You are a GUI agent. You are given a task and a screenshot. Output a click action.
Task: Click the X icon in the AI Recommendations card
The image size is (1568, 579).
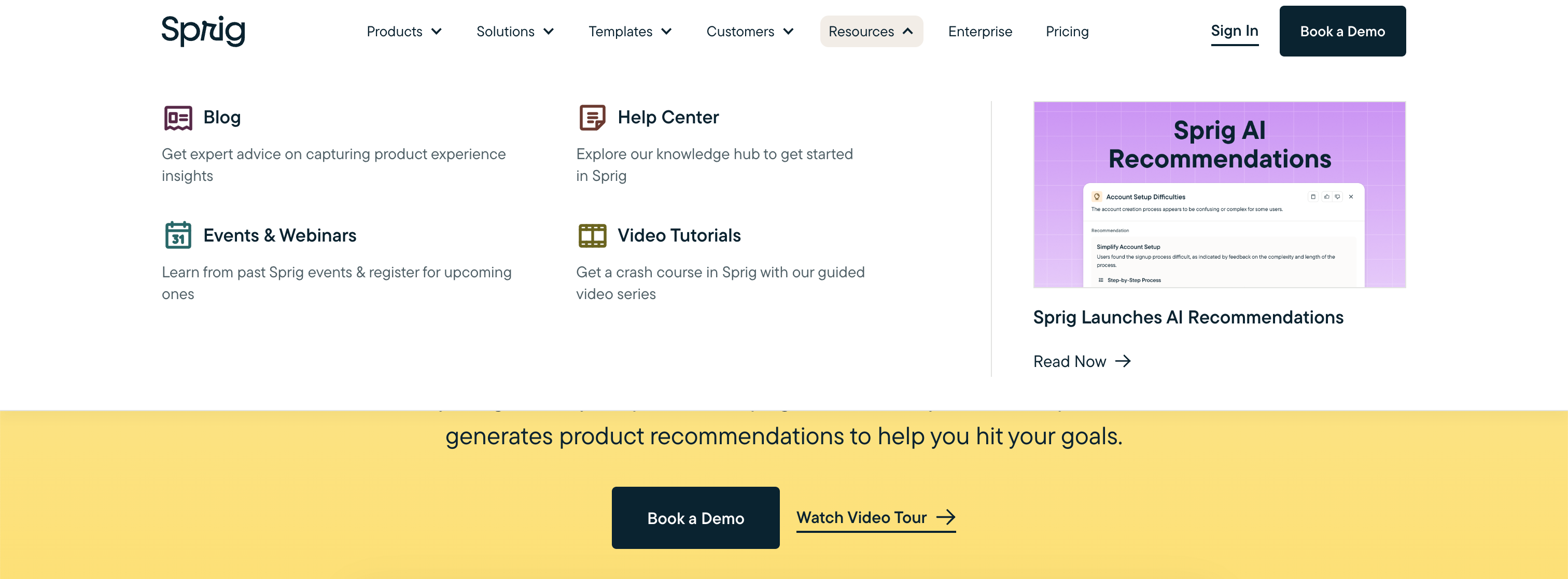[1351, 196]
